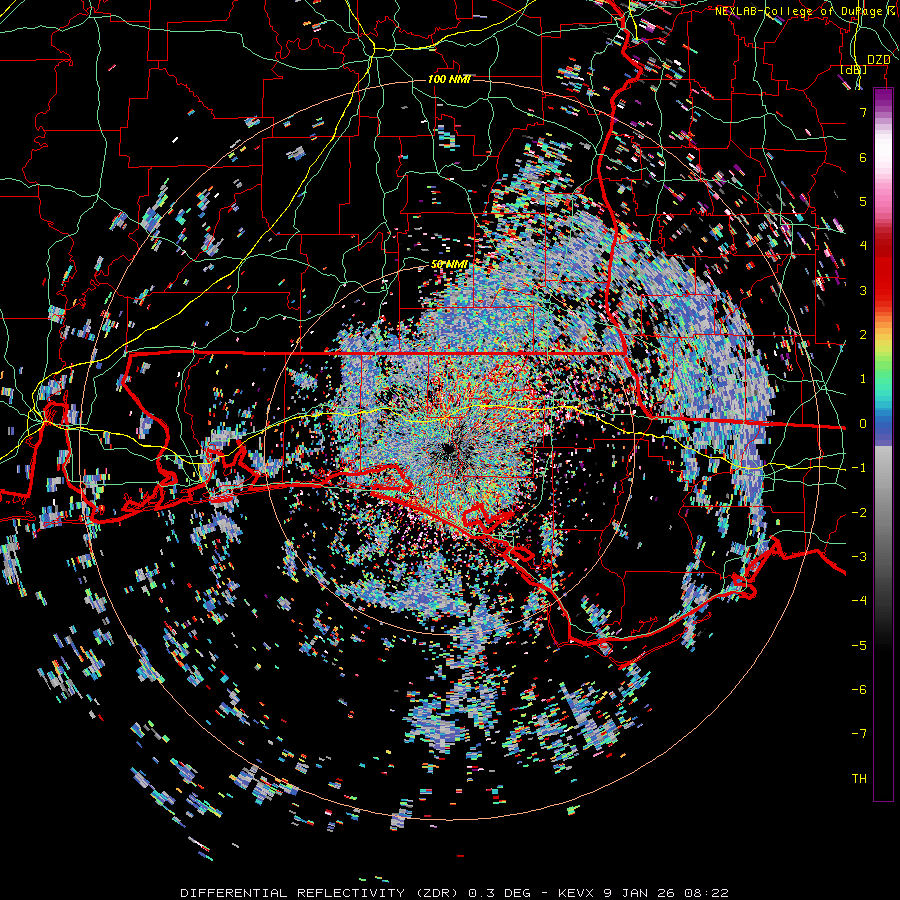Screen dimensions: 900x900
Task: Click the -3 value on the scale
Action: pyautogui.click(x=859, y=557)
